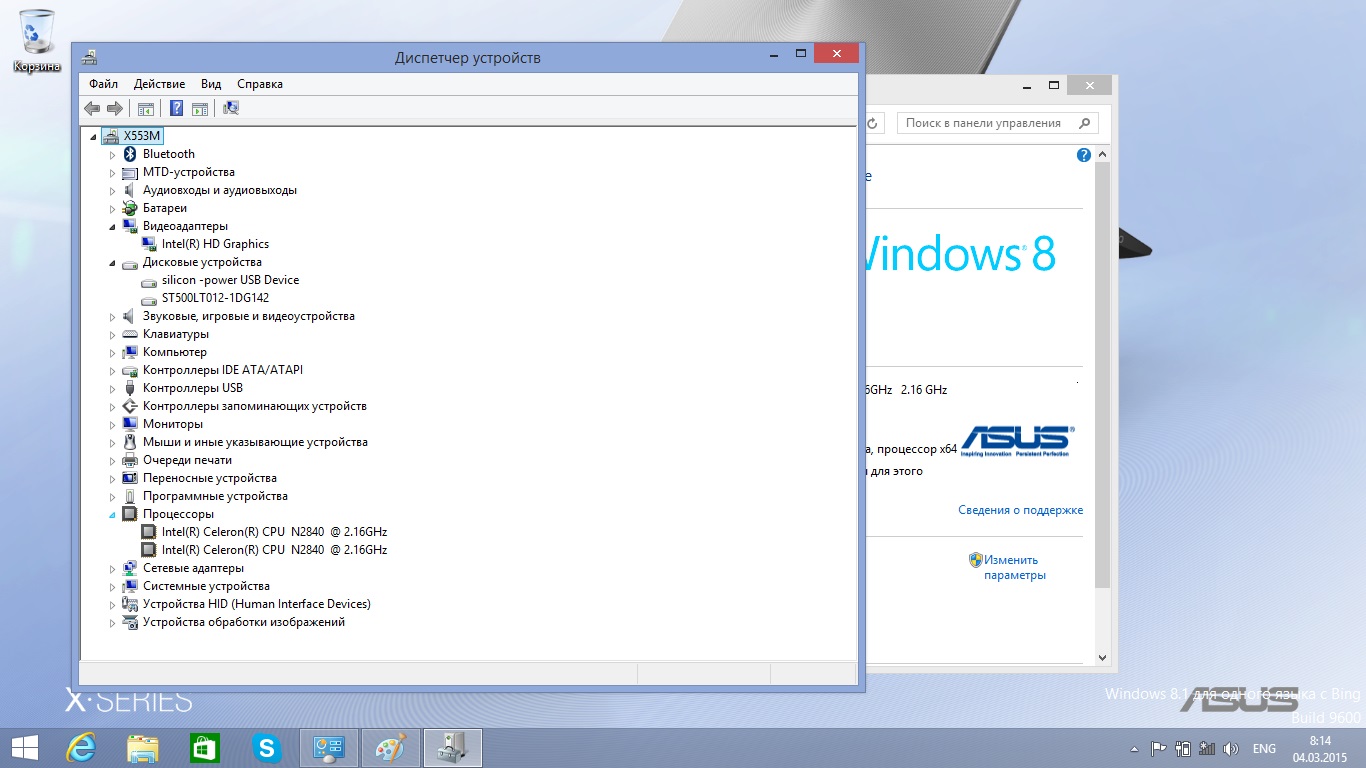1366x768 pixels.
Task: Select Переносные устройства in the tree
Action: click(x=209, y=478)
